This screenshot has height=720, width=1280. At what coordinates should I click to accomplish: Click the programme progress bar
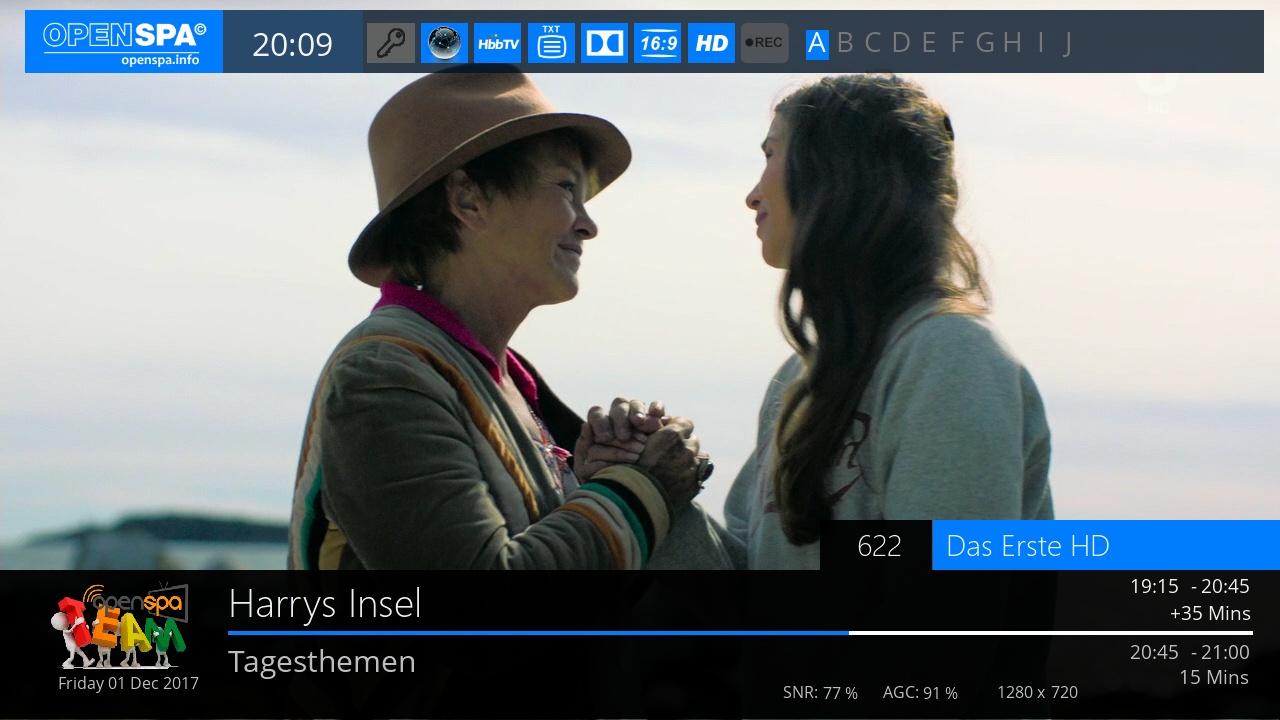point(740,633)
